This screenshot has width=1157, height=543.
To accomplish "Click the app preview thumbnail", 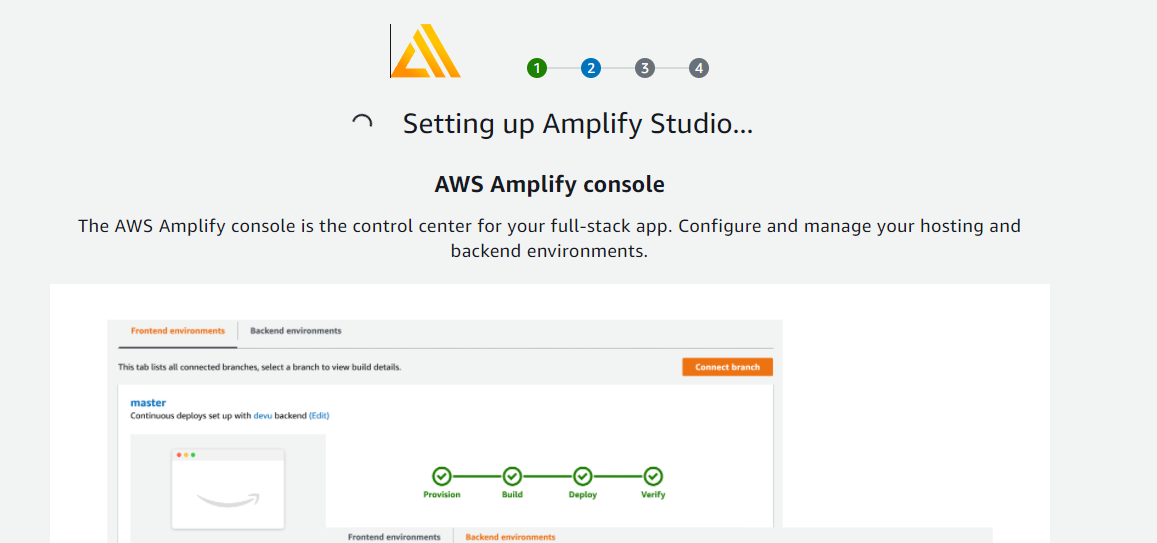I will click(x=228, y=488).
